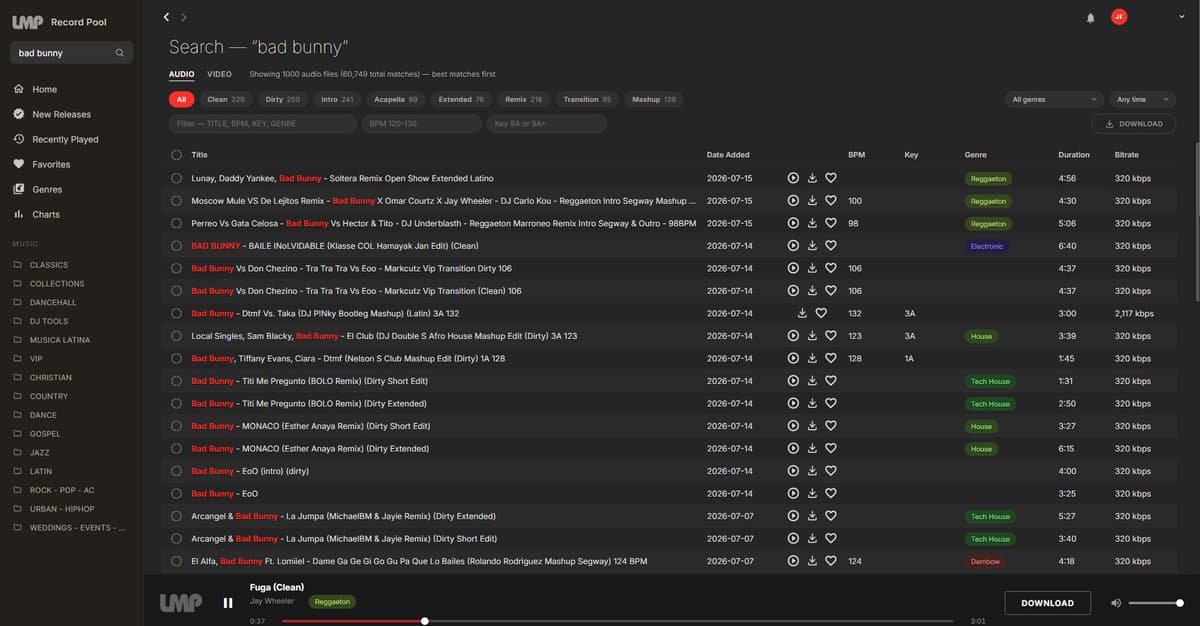
Task: Select MONACO Dirty Short Edit checkbox
Action: point(176,426)
